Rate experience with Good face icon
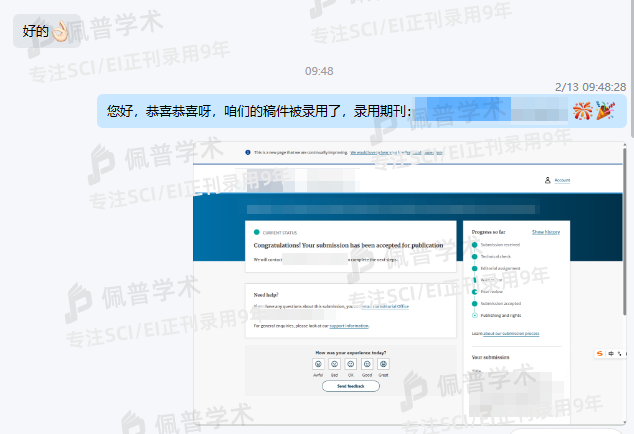 click(366, 364)
